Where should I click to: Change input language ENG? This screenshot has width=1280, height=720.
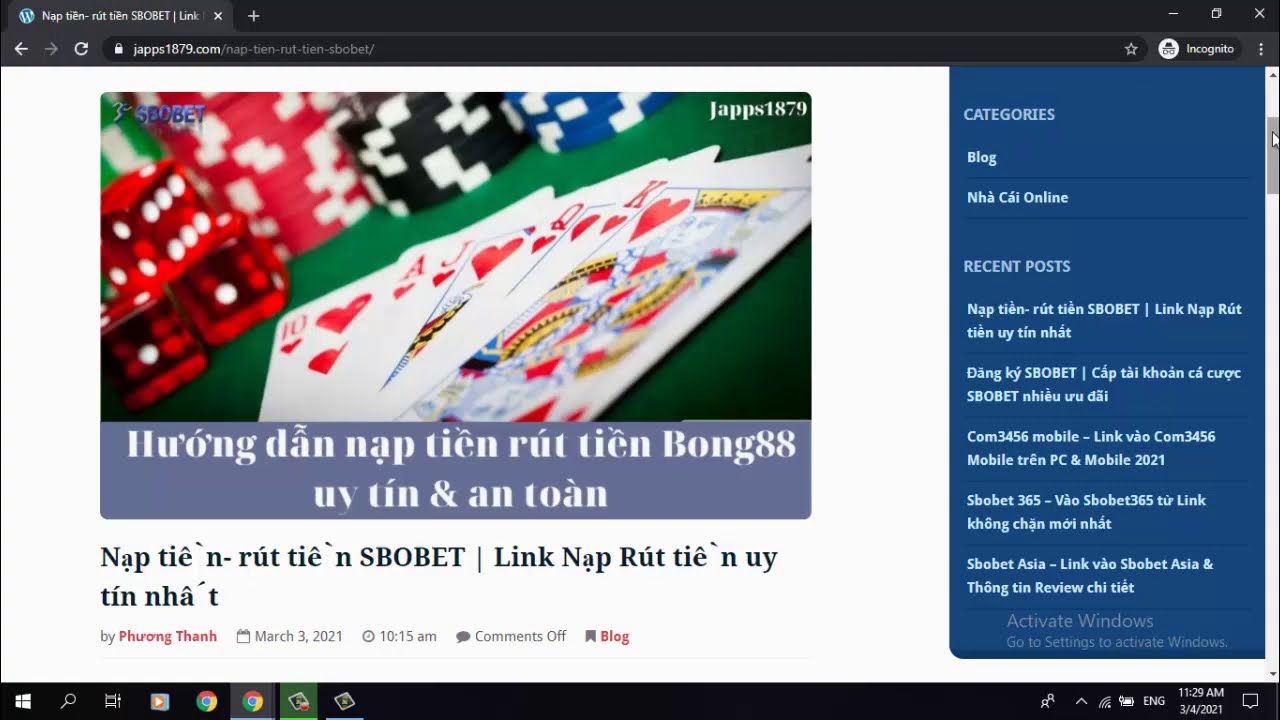coord(1154,701)
